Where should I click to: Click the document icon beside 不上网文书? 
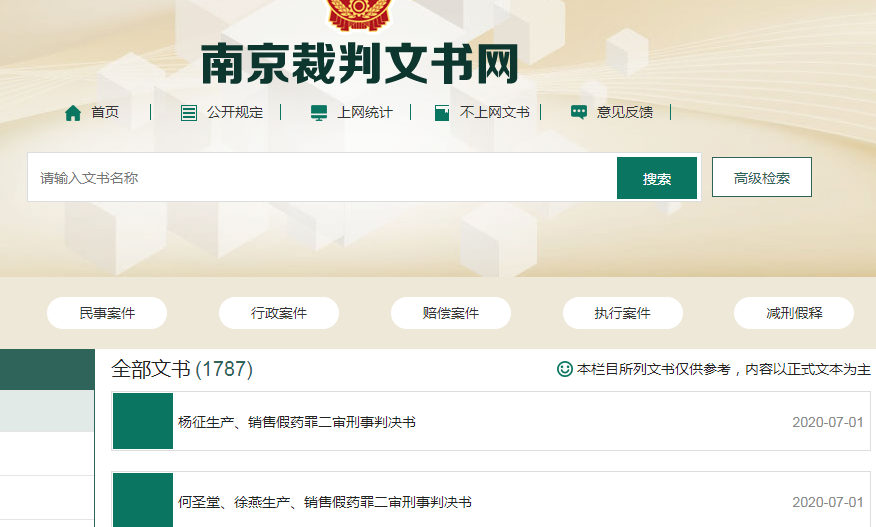[x=442, y=113]
